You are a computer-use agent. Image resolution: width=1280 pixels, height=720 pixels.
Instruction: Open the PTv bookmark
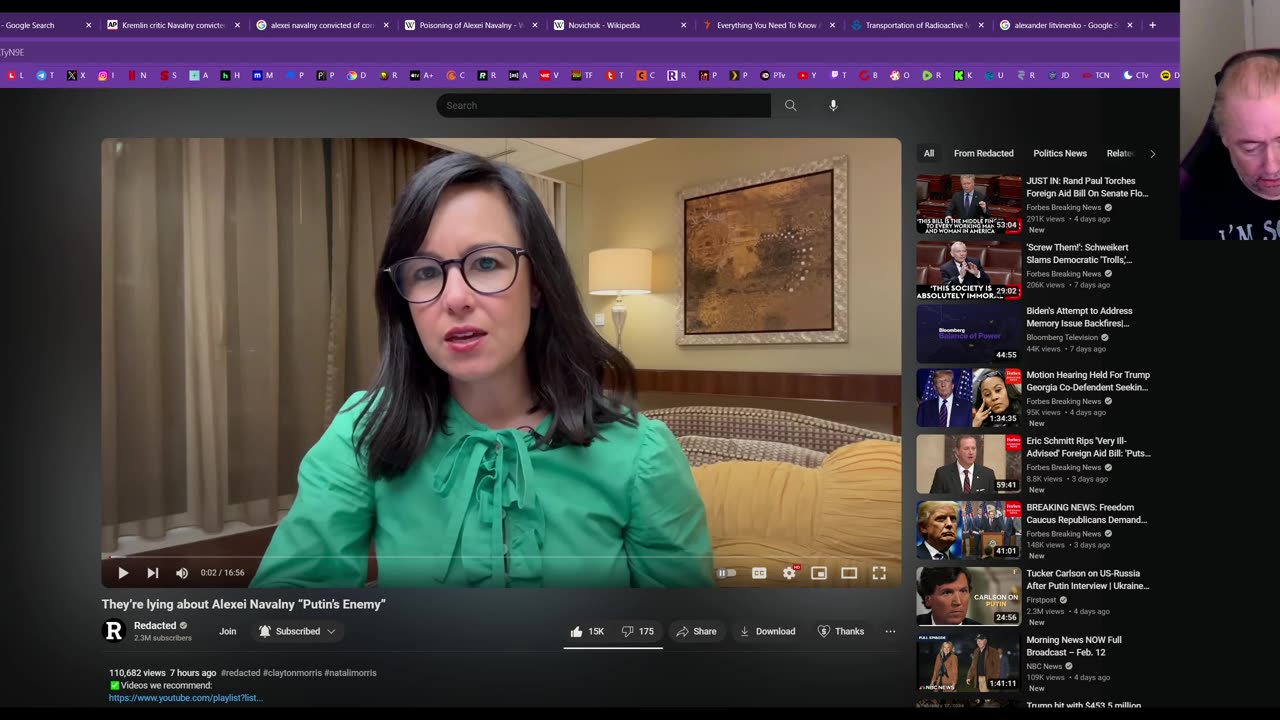773,75
